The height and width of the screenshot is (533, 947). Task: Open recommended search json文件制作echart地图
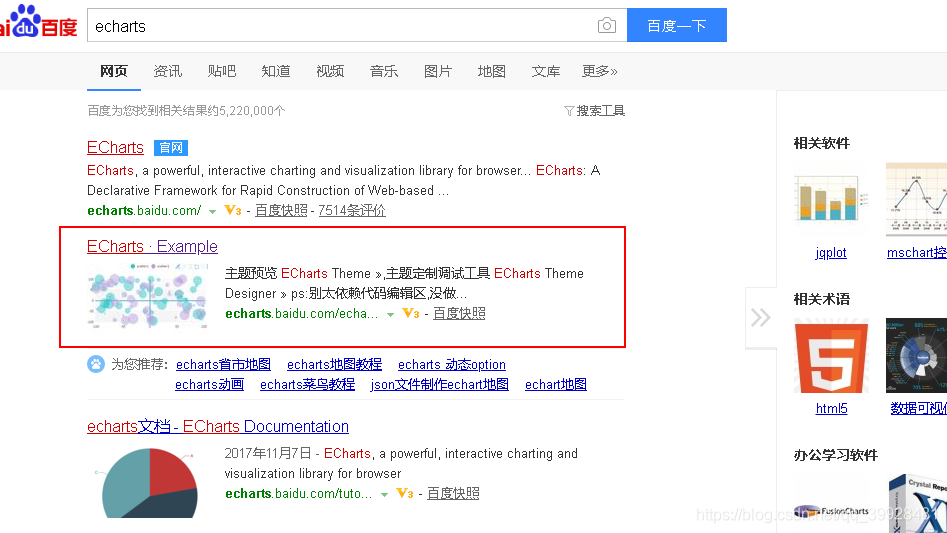[x=440, y=385]
